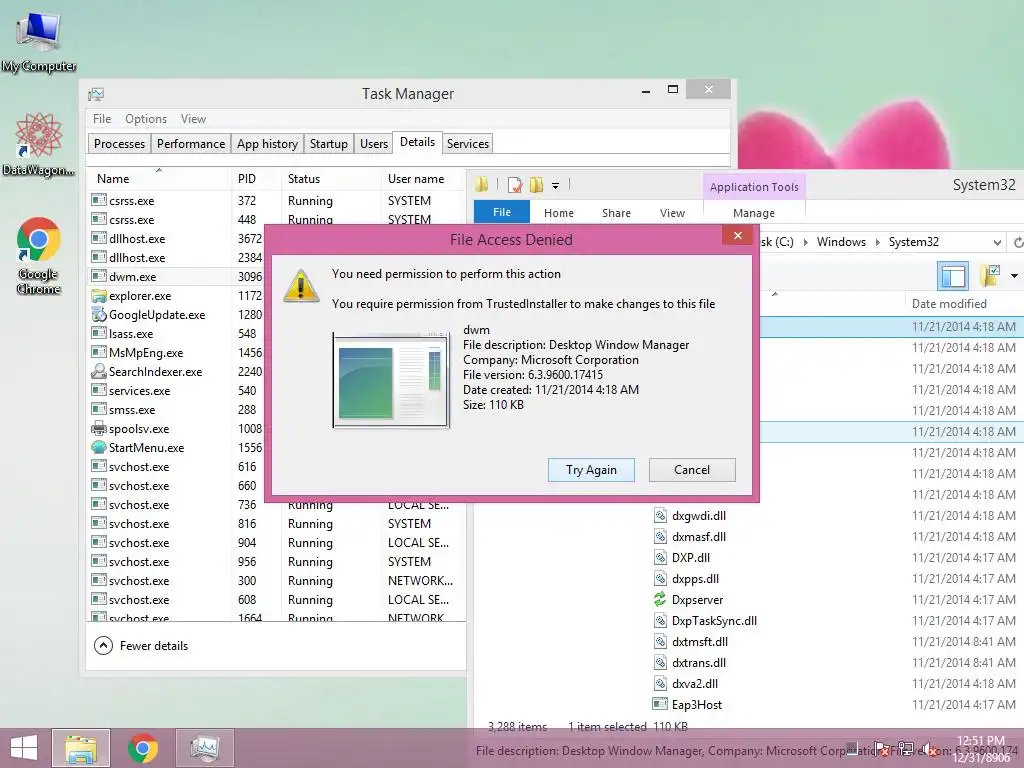
Task: Open Google Chrome desktop shortcut
Action: pyautogui.click(x=39, y=256)
